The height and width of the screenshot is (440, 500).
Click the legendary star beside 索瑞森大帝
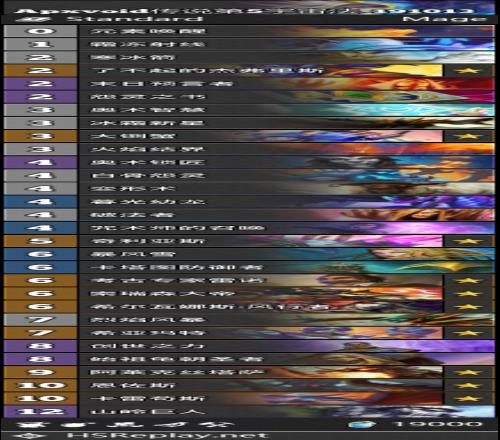click(x=468, y=294)
